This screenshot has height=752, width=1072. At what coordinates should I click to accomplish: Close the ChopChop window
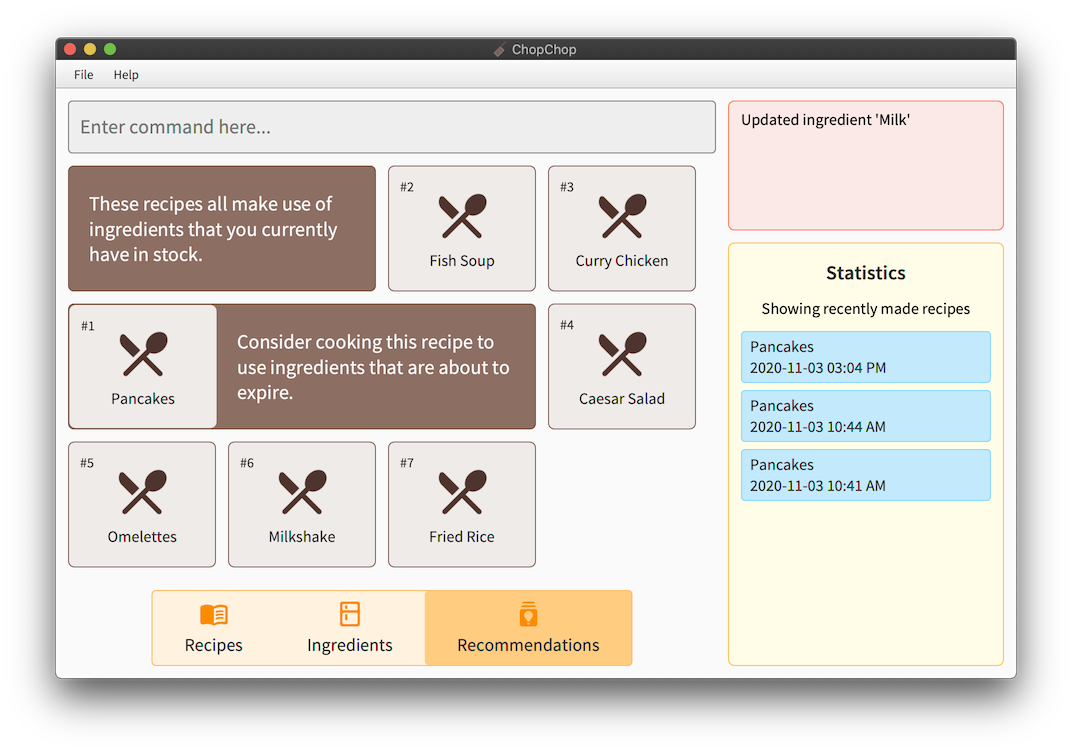(70, 49)
